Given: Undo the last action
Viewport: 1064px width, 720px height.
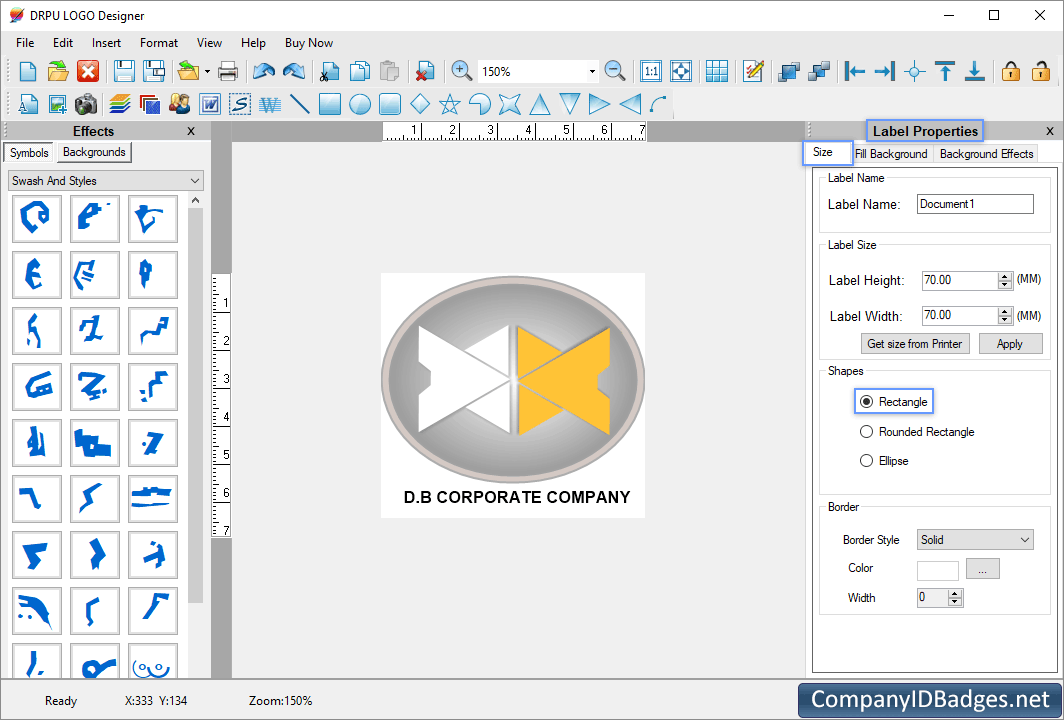Looking at the screenshot, I should click(263, 71).
